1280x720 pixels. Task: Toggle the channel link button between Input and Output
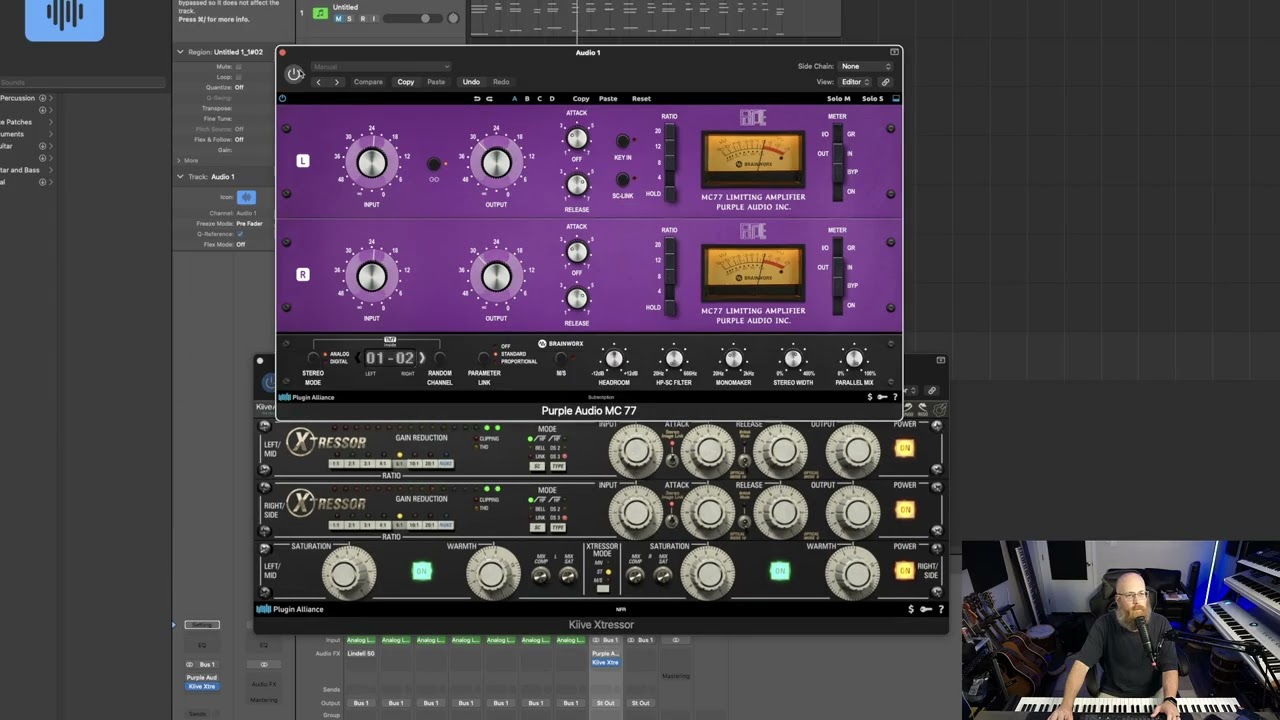pyautogui.click(x=433, y=164)
